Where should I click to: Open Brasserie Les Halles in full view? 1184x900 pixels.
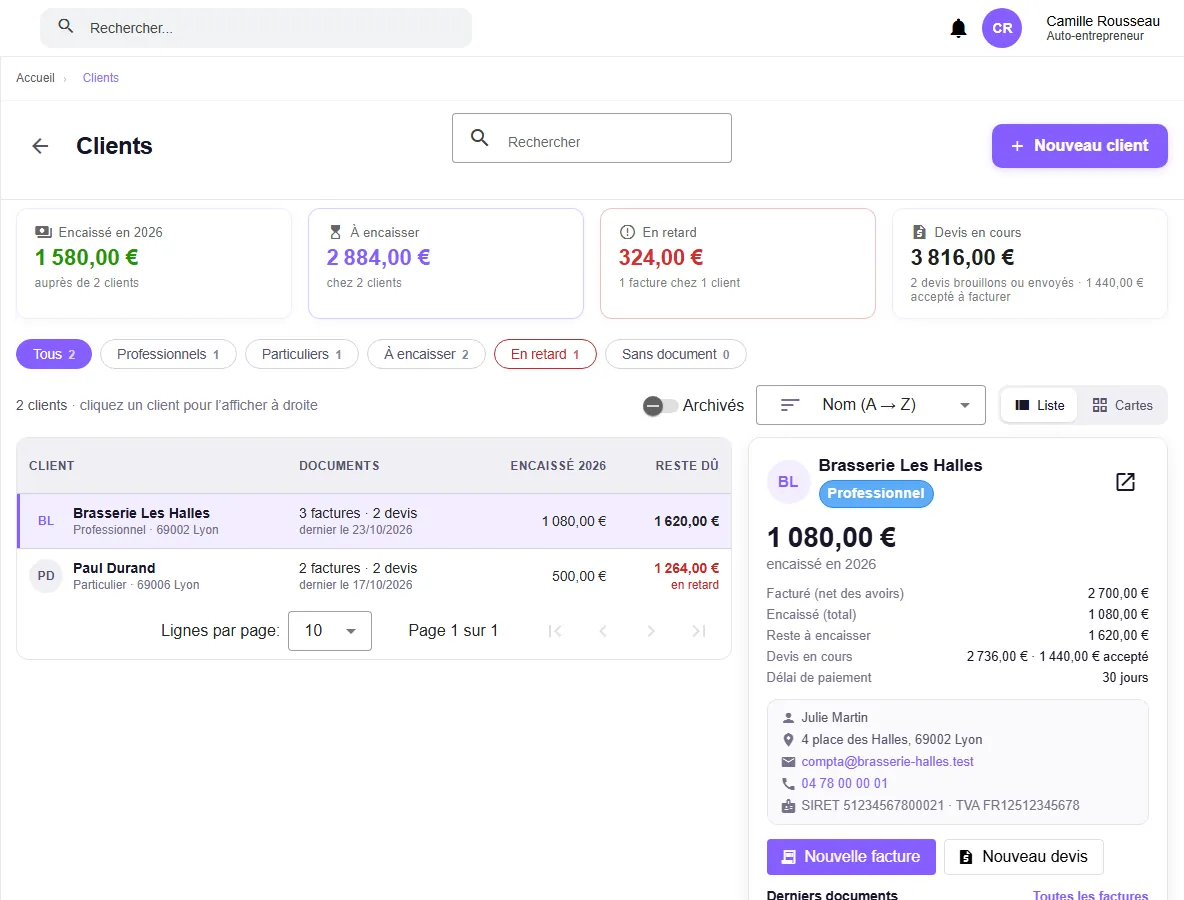pos(1125,482)
